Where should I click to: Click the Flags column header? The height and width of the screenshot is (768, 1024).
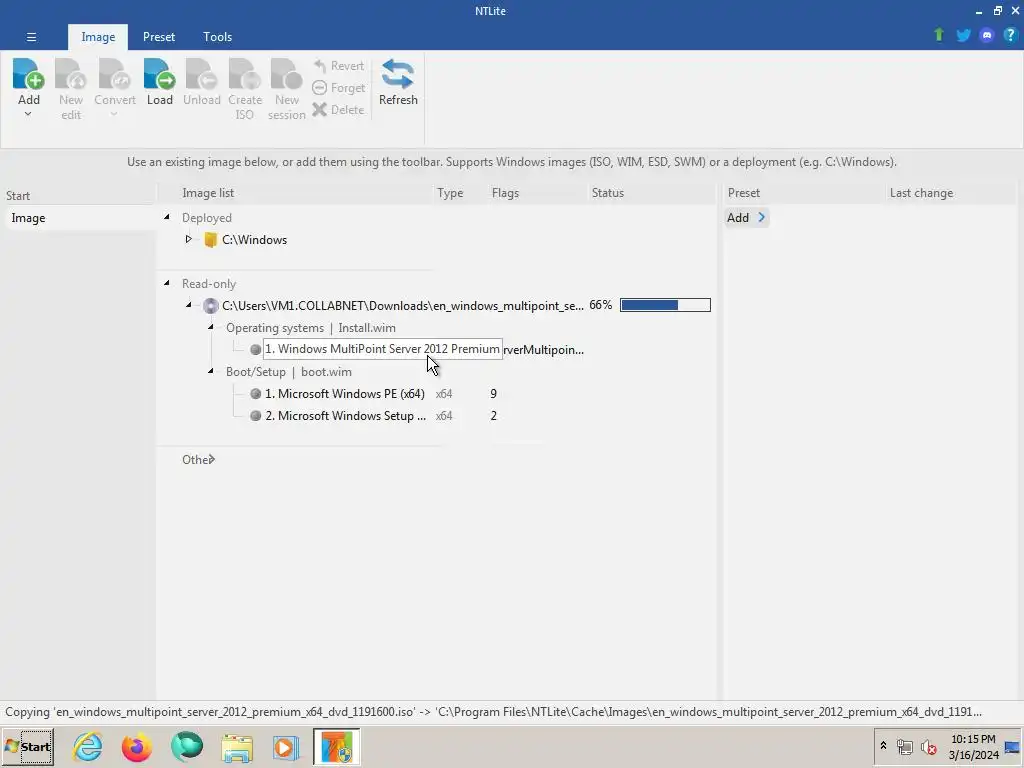click(x=505, y=193)
